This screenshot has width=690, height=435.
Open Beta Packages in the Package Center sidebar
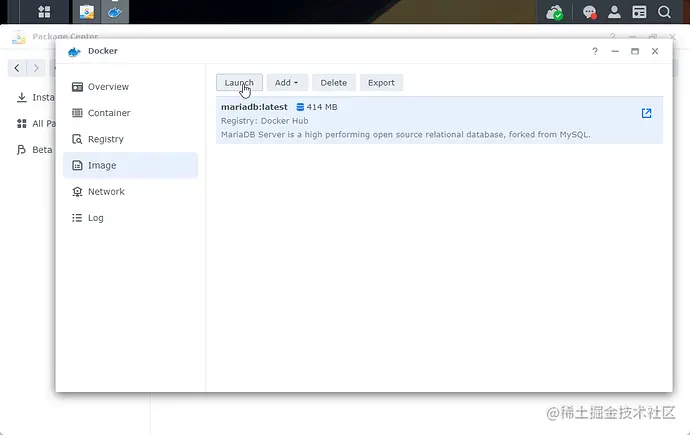34,150
